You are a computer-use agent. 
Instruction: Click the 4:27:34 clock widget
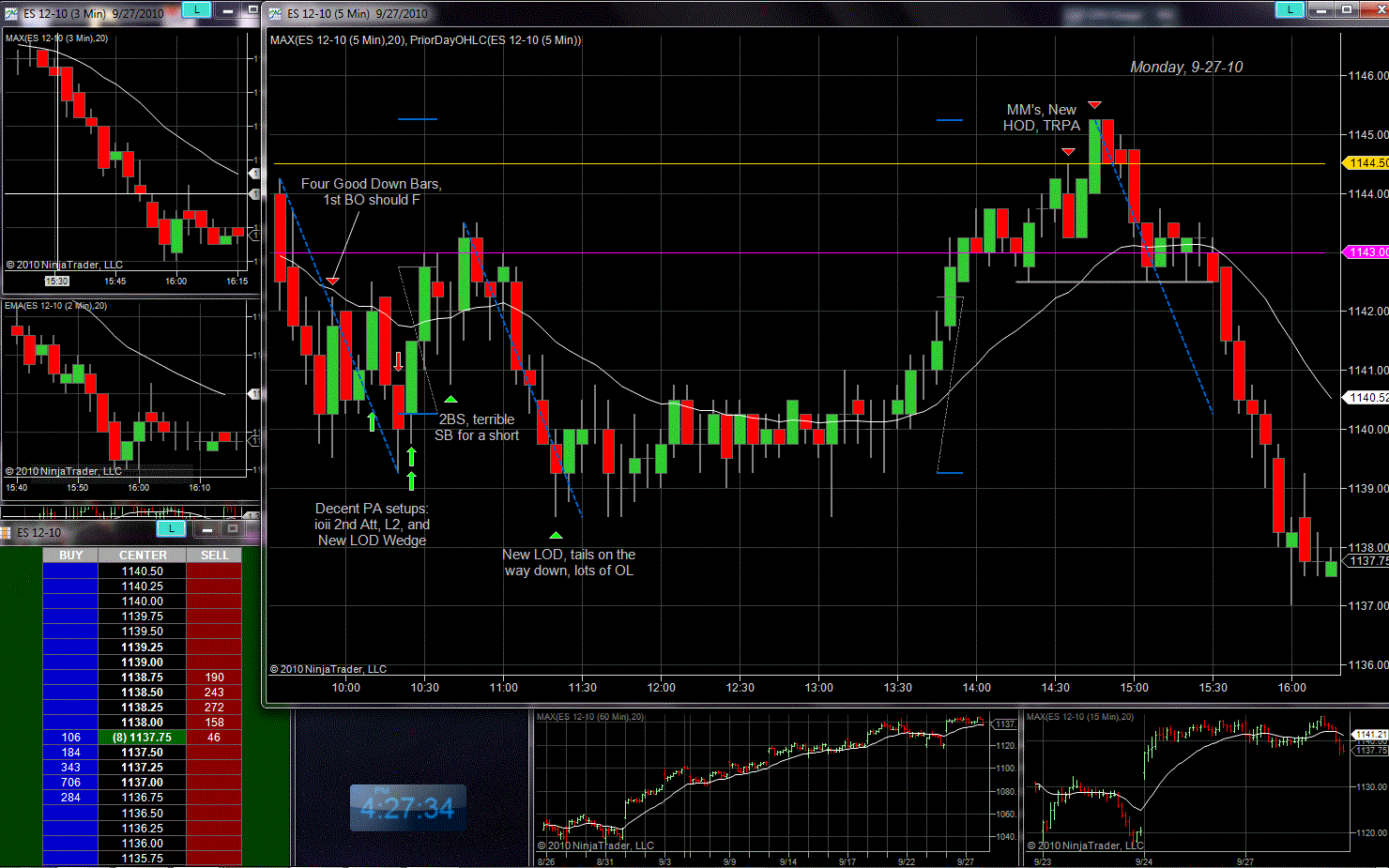[x=407, y=808]
